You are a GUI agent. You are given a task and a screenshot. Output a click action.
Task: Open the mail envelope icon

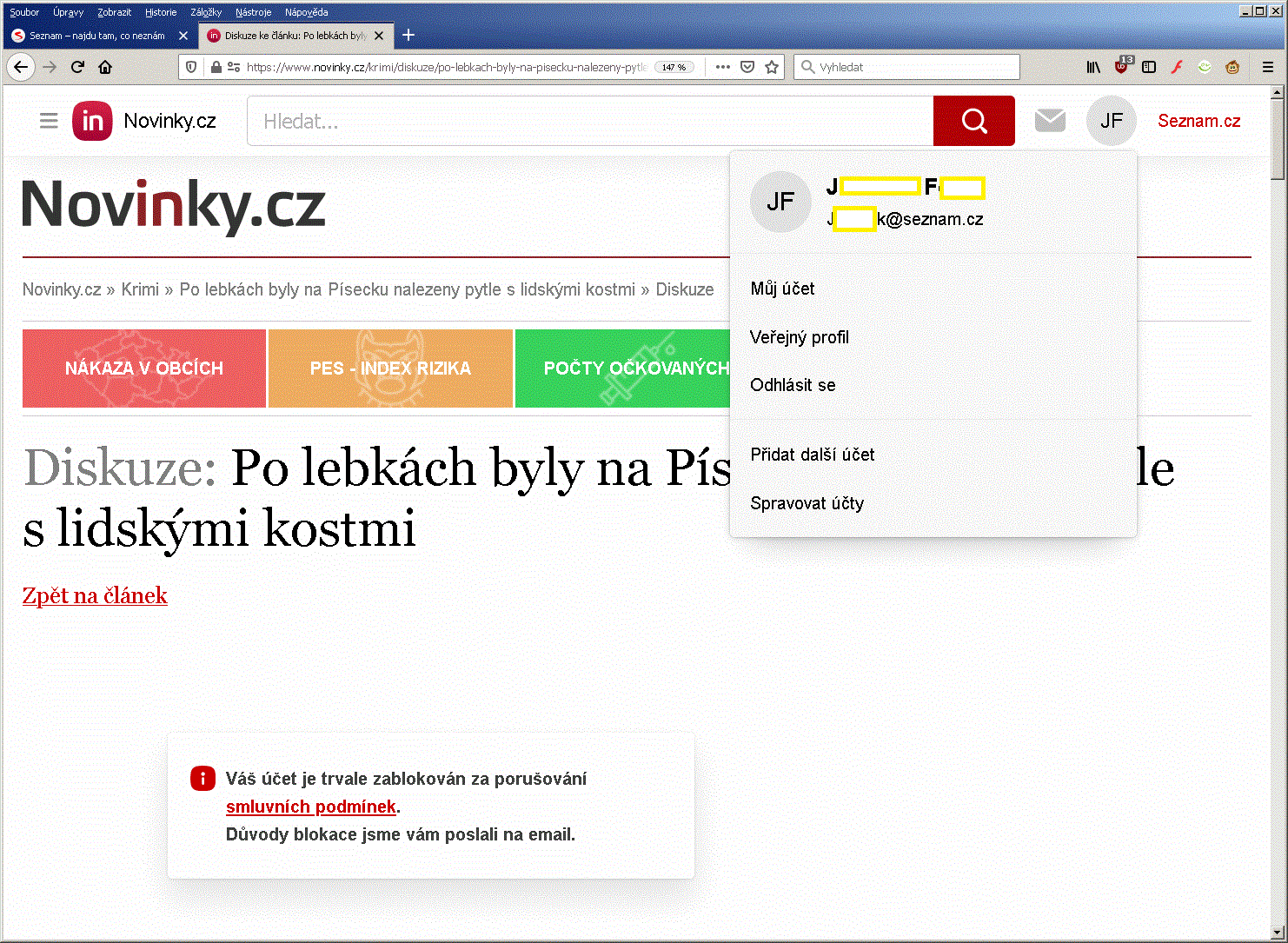click(1050, 121)
